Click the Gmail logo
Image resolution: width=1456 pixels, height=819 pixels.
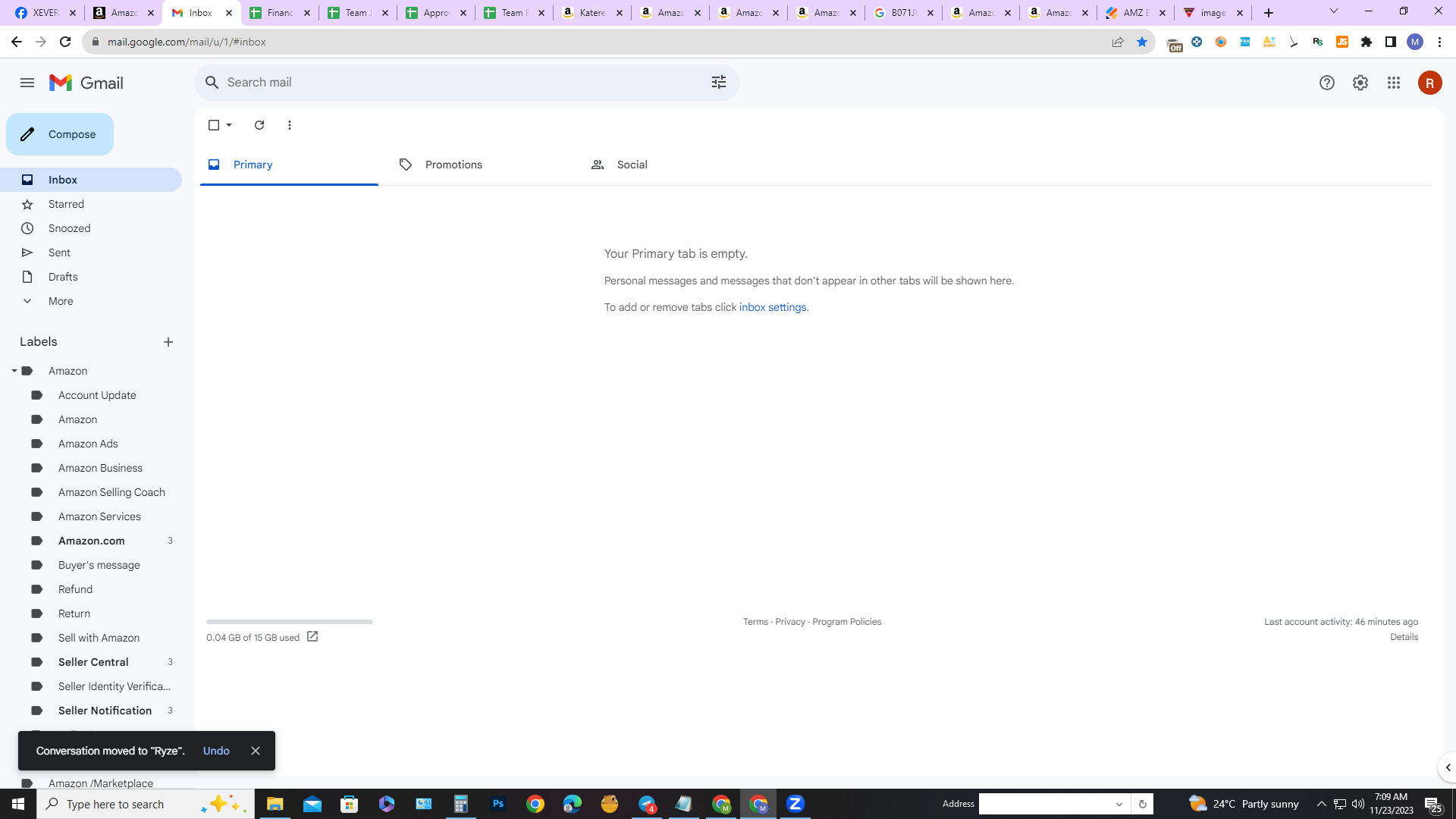point(86,83)
